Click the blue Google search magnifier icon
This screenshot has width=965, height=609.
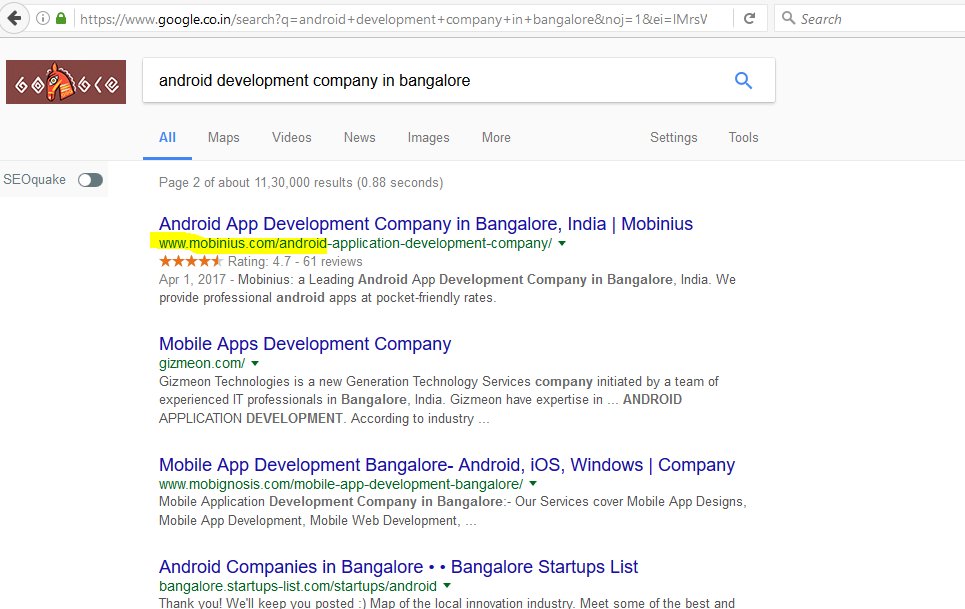point(743,80)
